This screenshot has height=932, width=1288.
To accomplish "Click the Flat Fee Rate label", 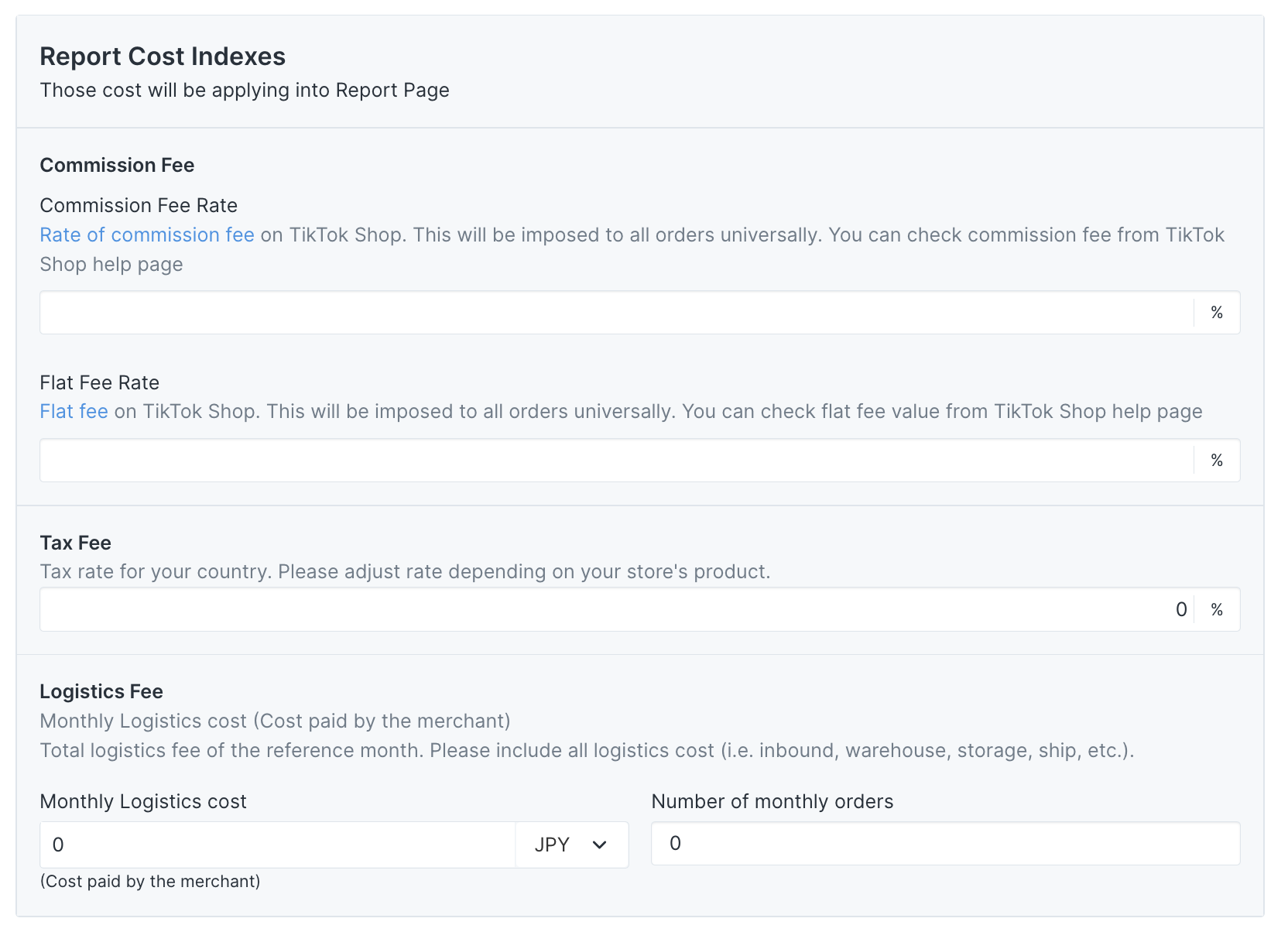I will point(99,382).
